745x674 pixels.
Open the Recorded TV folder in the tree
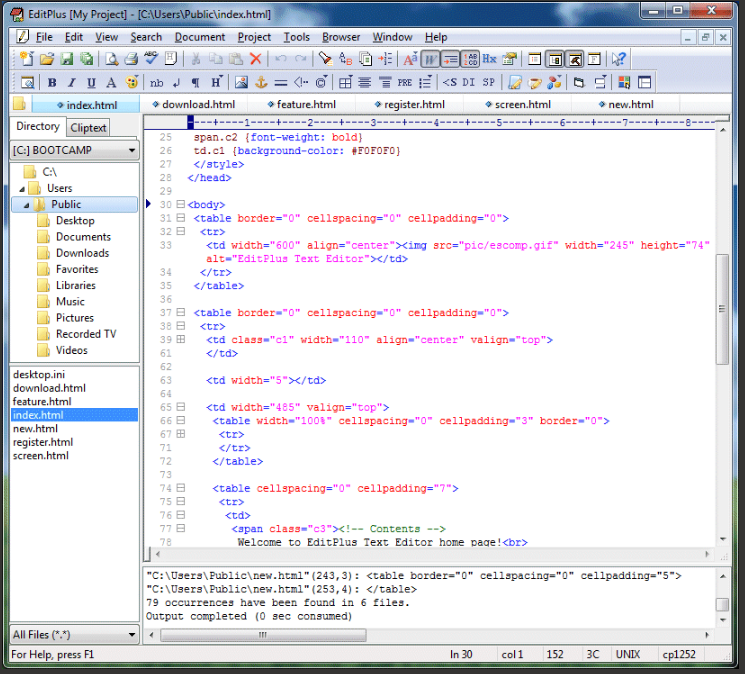pyautogui.click(x=86, y=334)
